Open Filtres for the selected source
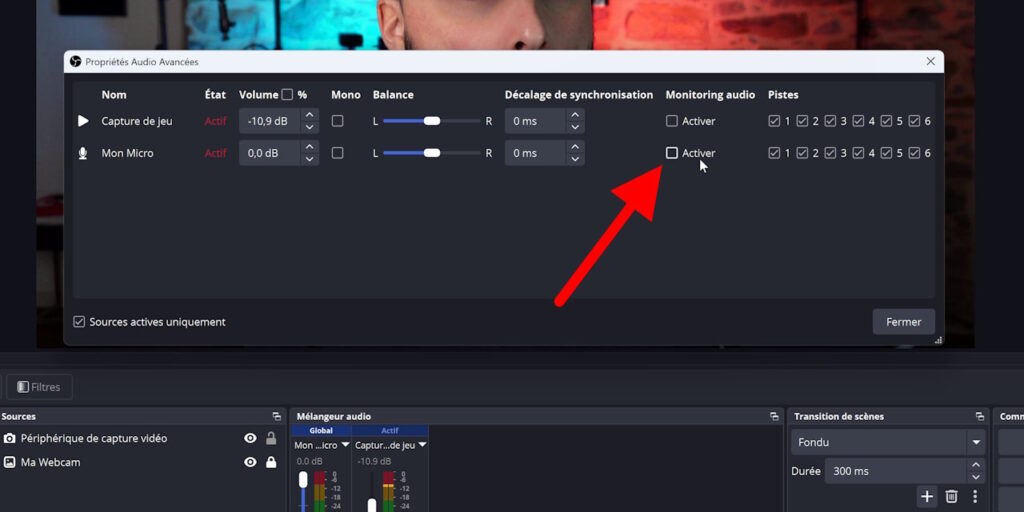 [39, 387]
